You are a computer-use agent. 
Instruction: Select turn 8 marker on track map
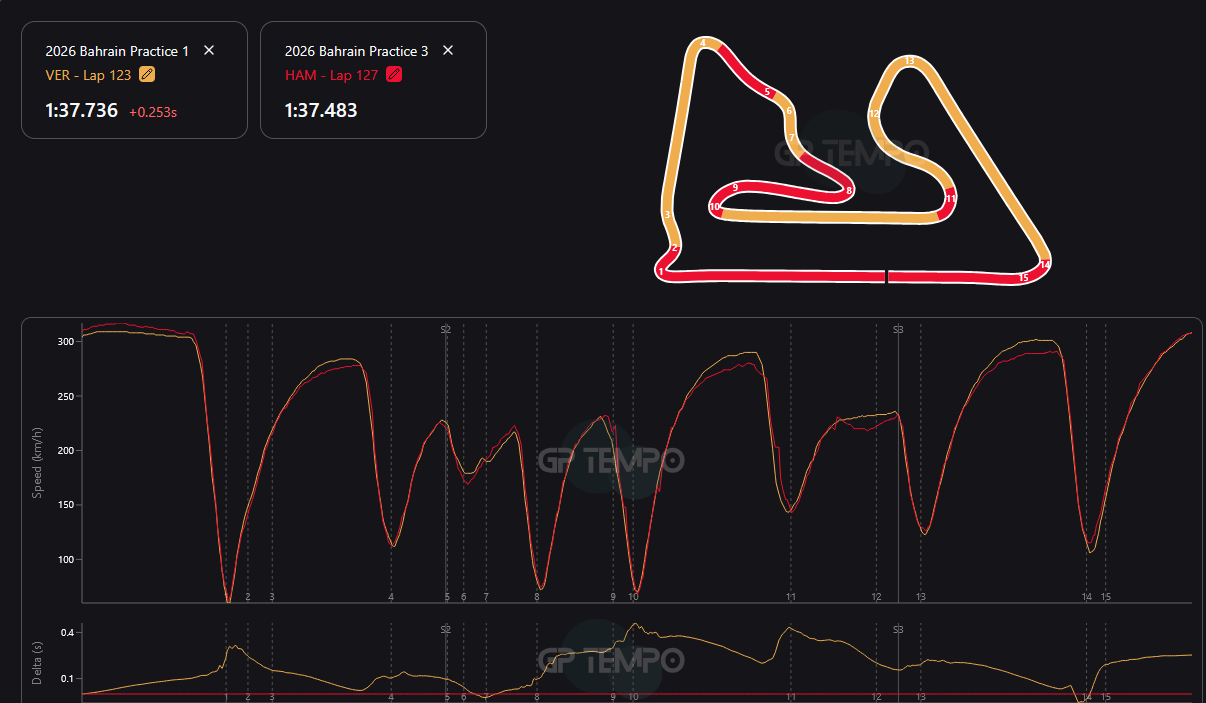pos(849,190)
